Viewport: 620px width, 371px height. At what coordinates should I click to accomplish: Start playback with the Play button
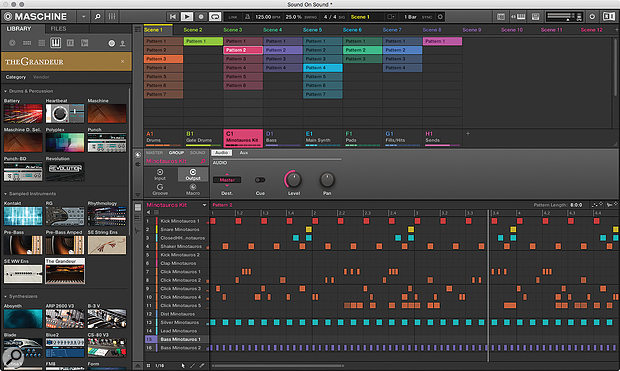(187, 17)
